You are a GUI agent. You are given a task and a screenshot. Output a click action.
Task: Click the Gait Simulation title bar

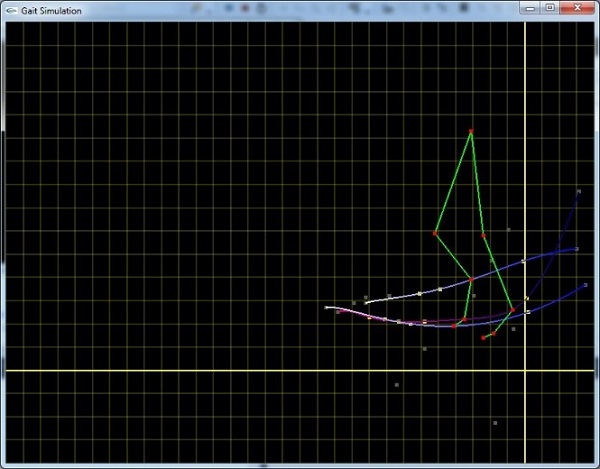pyautogui.click(x=250, y=9)
